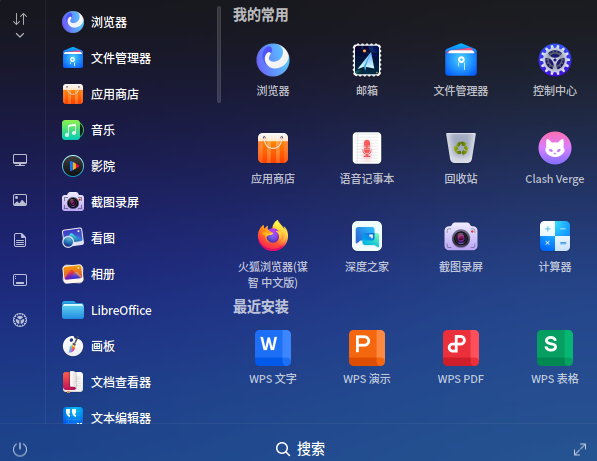Open 火狐浏览器 Firefox
The height and width of the screenshot is (461, 597).
click(273, 254)
